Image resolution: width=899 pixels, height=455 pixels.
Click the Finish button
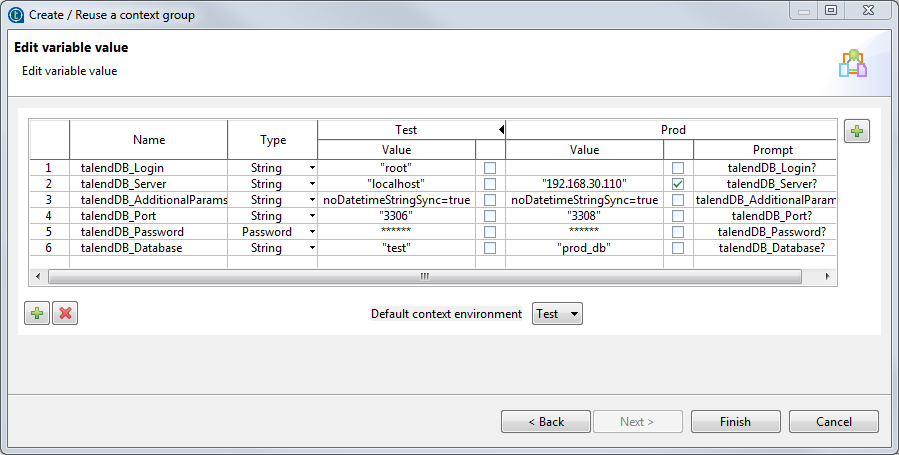(735, 422)
